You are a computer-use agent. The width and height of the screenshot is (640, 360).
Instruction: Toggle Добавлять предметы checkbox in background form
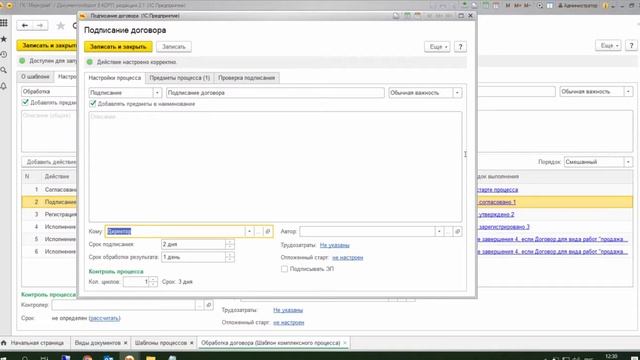(x=25, y=102)
